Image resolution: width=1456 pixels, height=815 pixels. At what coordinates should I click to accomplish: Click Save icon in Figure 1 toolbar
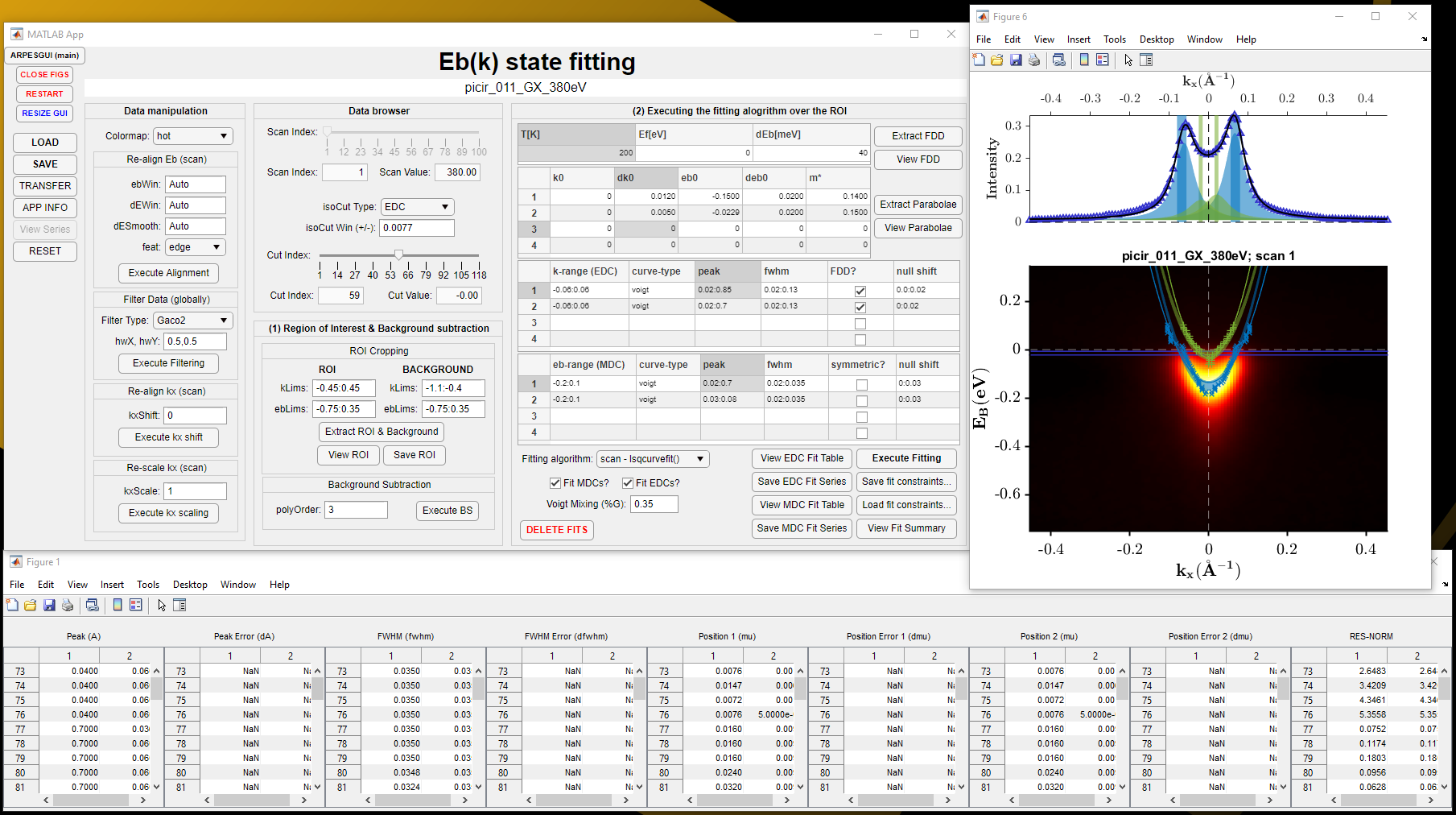49,605
